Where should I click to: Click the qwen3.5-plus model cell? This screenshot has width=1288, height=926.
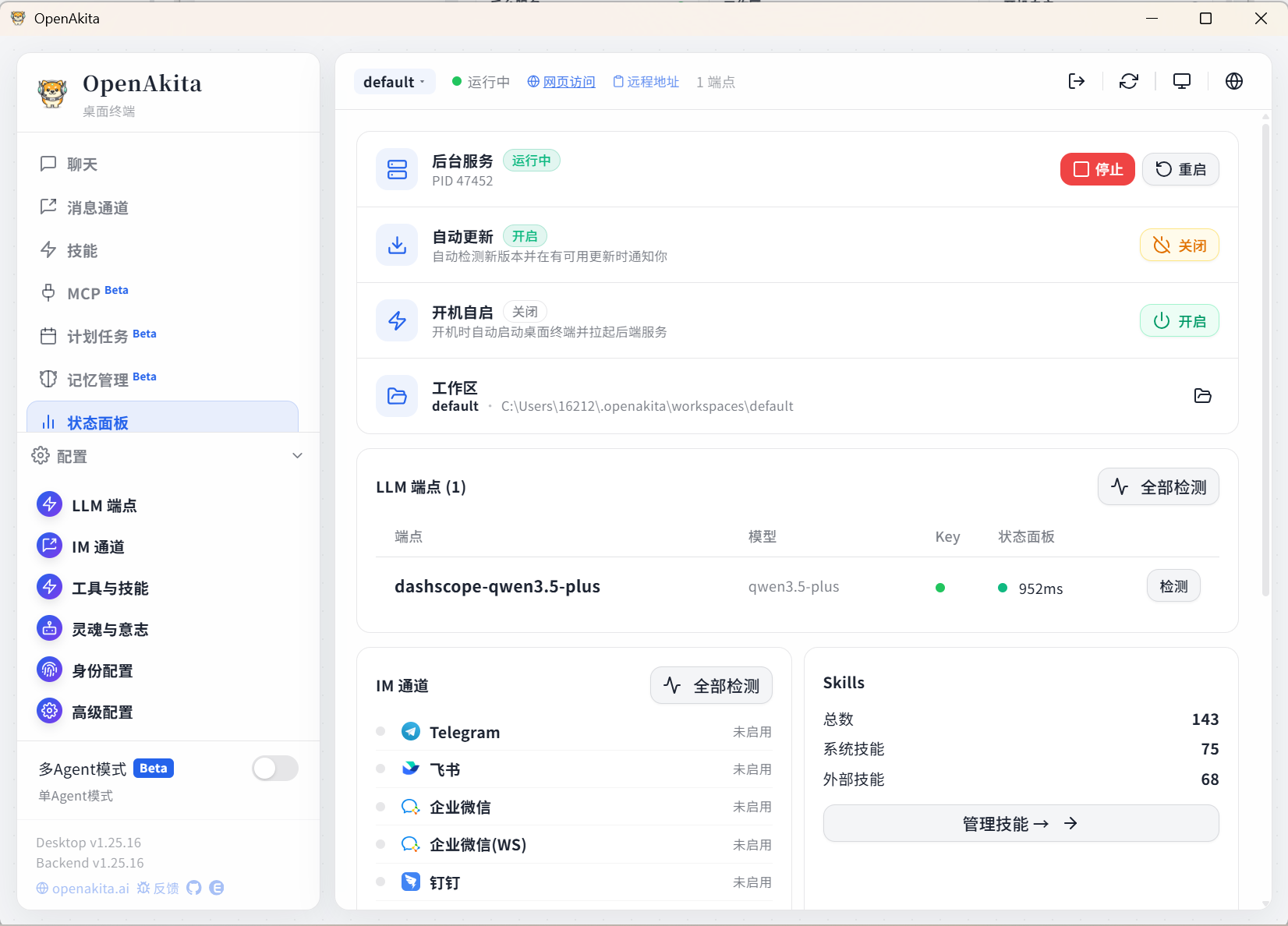794,586
